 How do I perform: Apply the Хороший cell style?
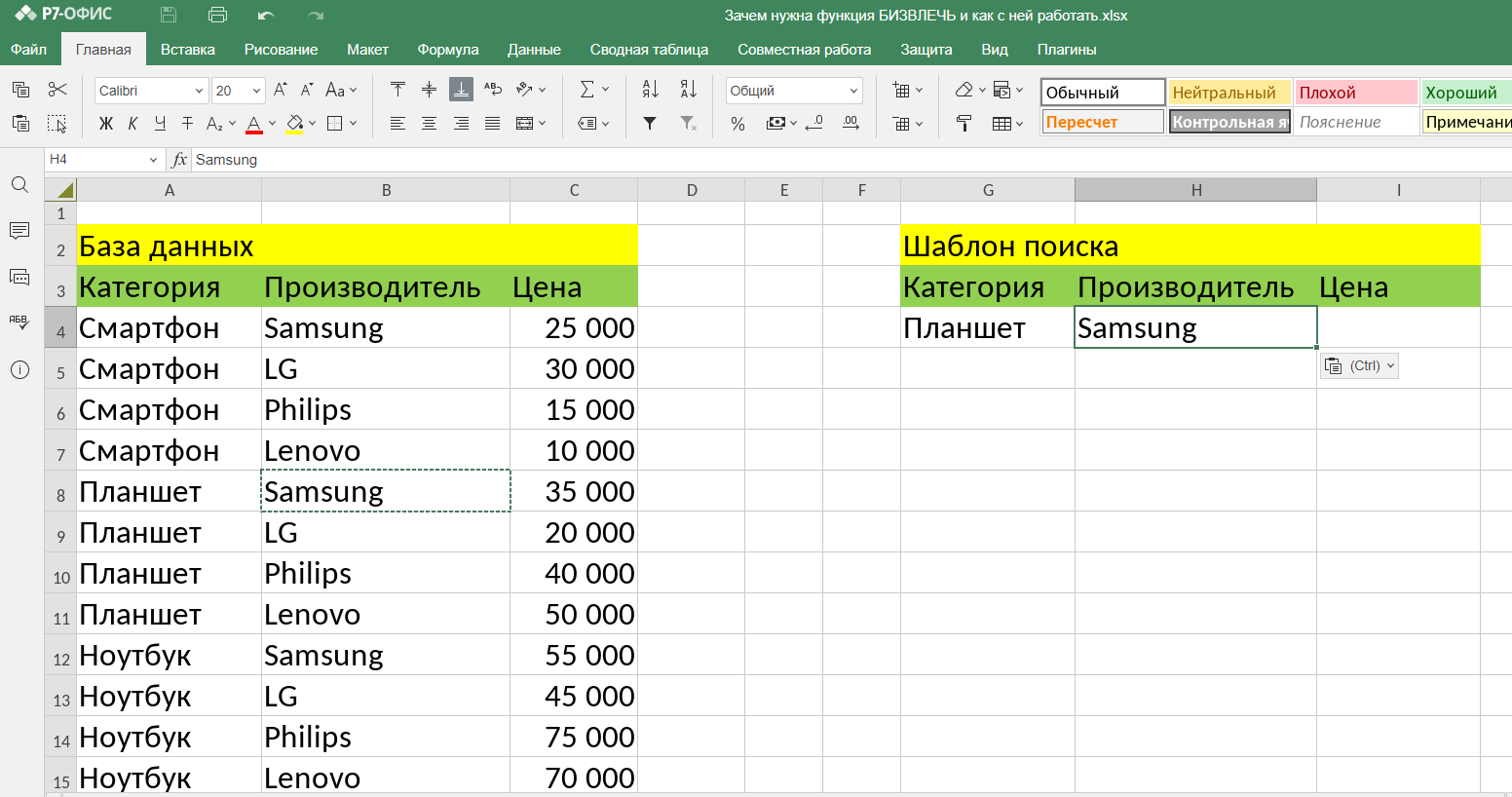1466,93
